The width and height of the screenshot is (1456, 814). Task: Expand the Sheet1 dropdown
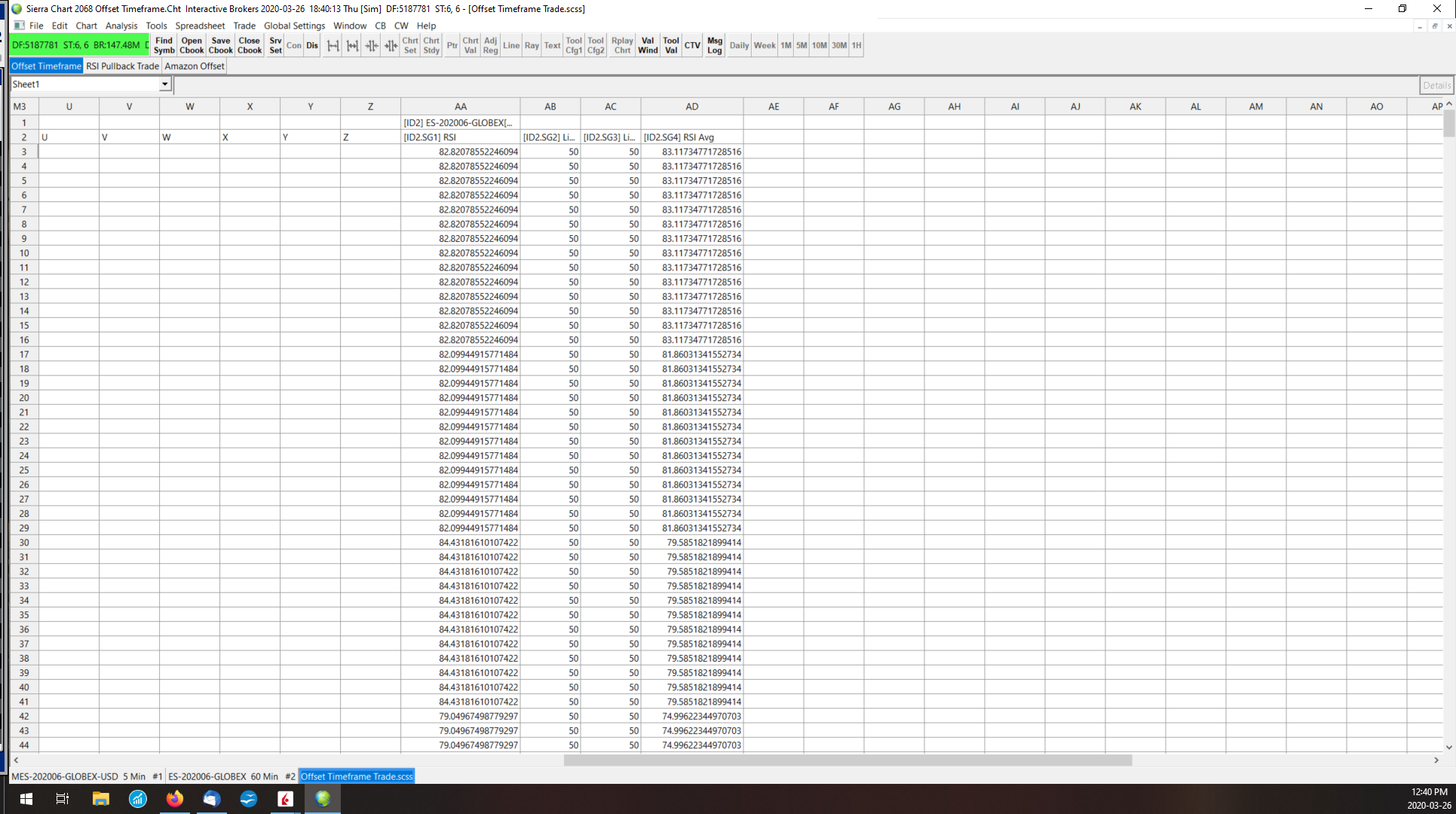tap(164, 84)
